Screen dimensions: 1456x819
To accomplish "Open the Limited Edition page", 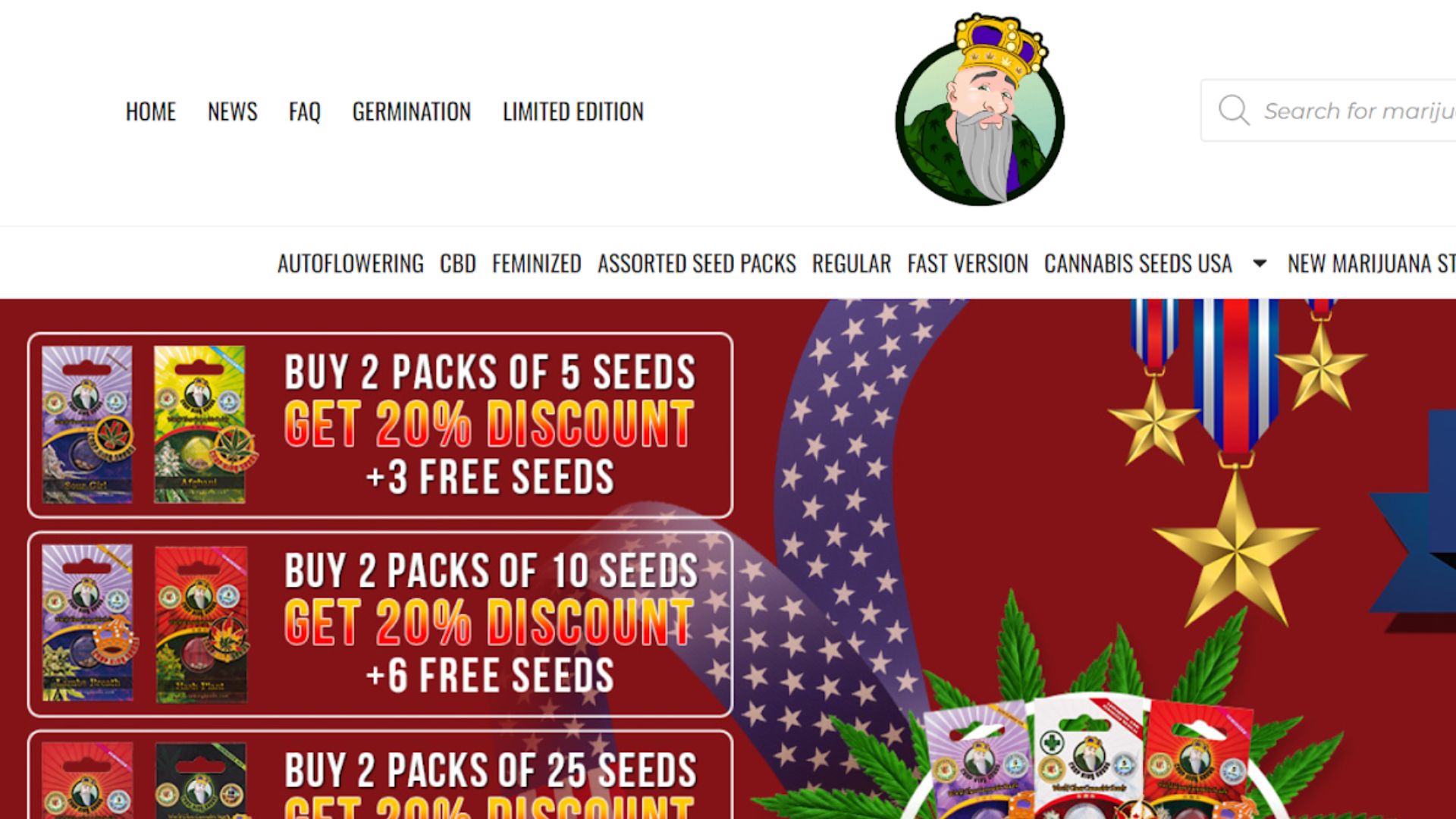I will click(573, 111).
